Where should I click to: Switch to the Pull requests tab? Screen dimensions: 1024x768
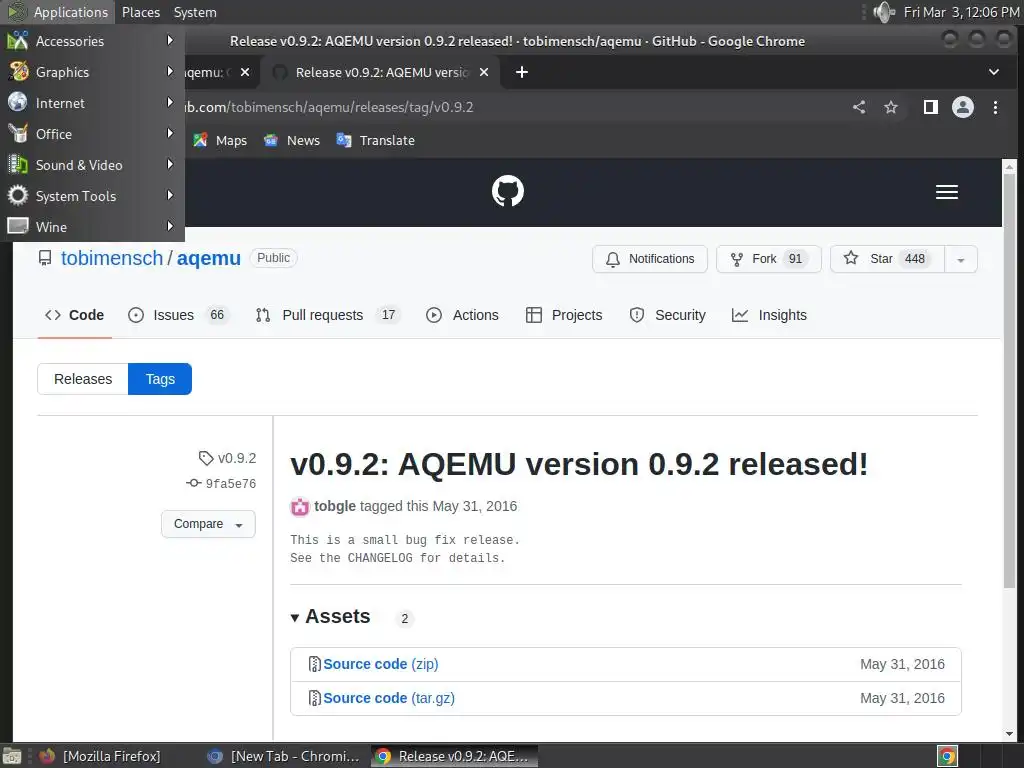(327, 315)
